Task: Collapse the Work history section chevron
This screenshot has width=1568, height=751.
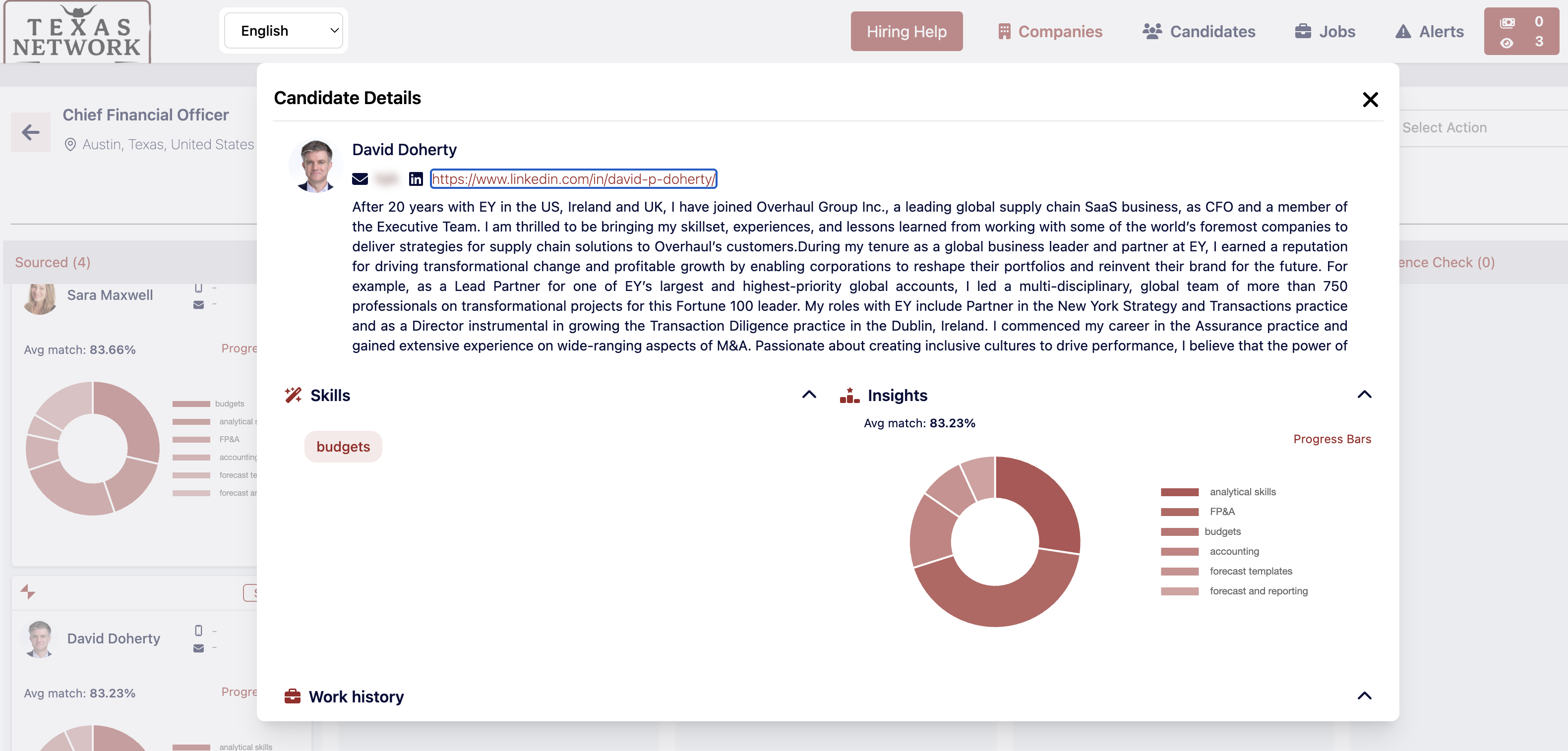Action: (x=1364, y=695)
